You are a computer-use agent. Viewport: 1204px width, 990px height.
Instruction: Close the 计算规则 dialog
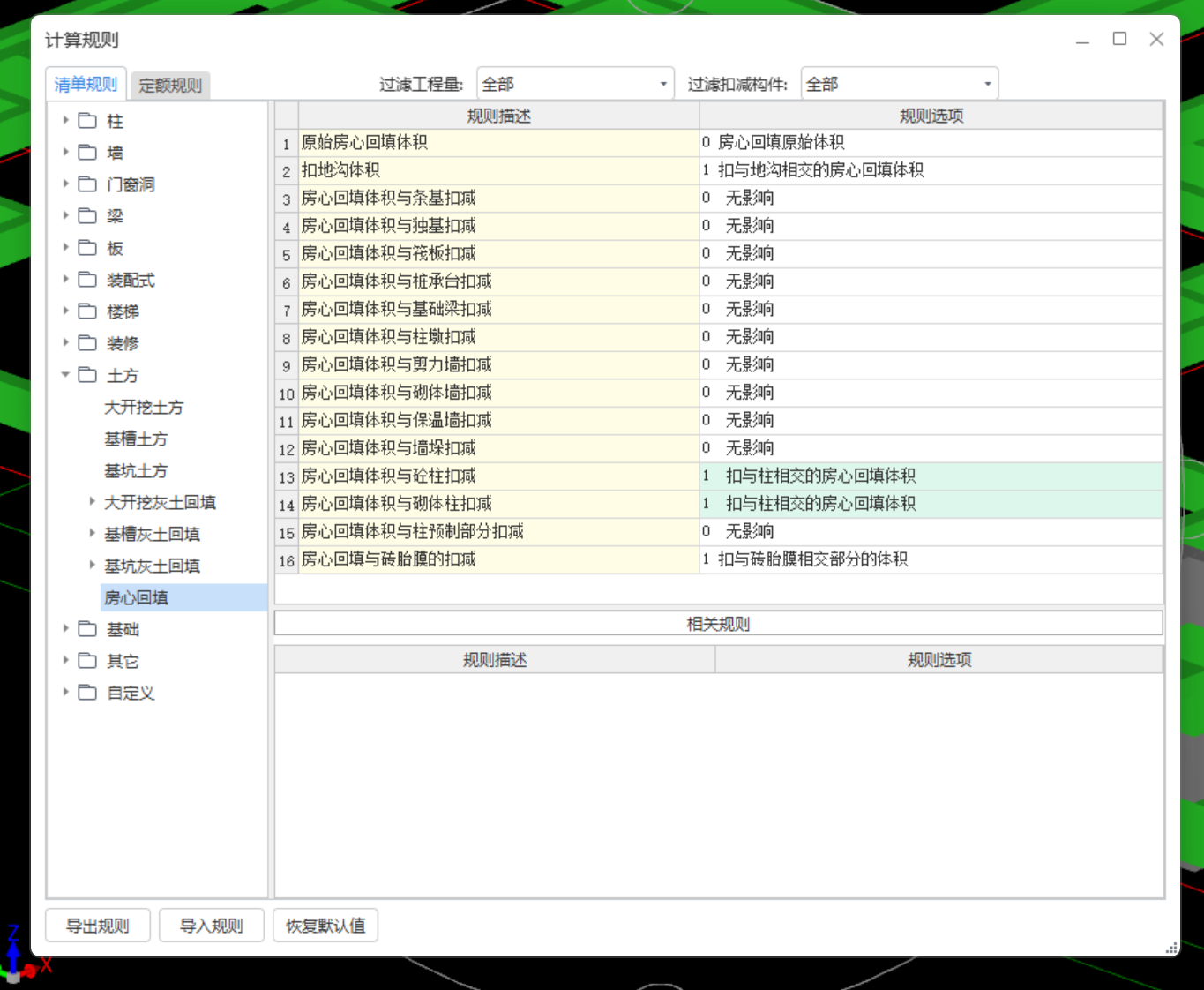pos(1156,39)
